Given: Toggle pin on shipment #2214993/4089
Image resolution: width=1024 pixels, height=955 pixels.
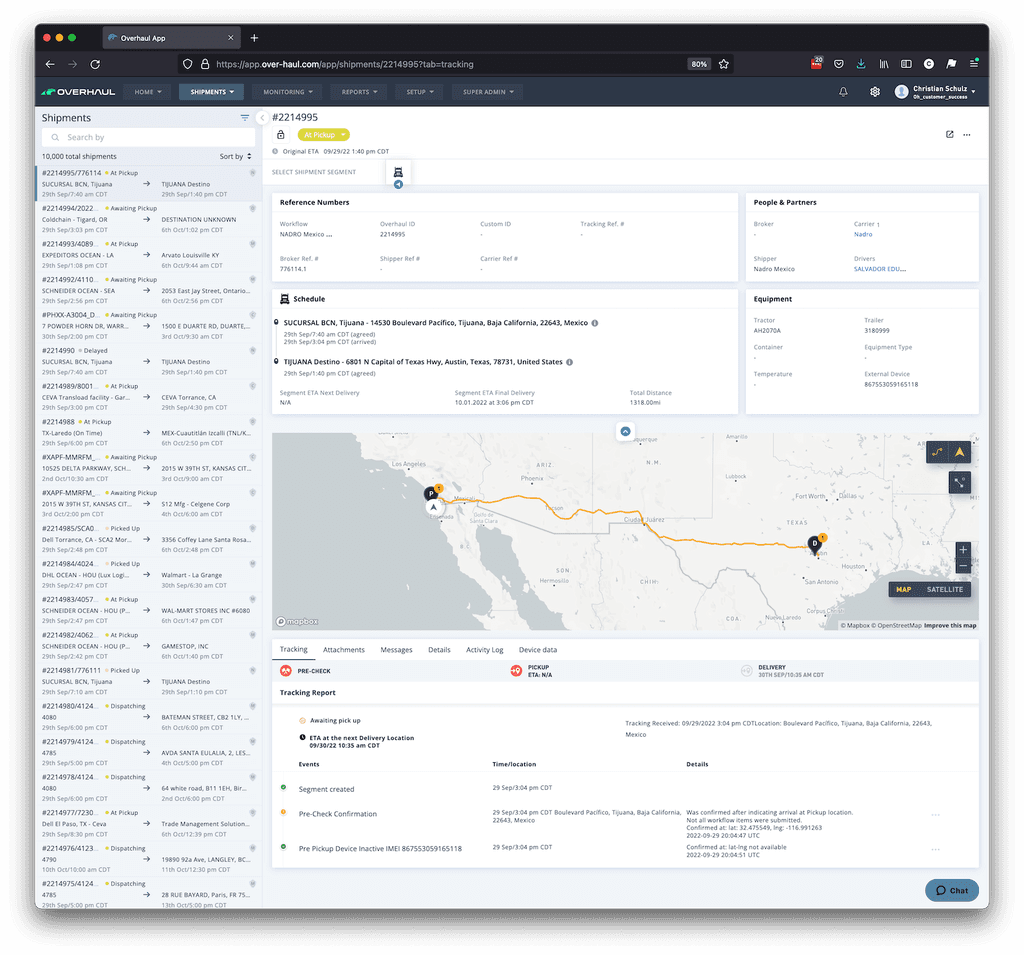Looking at the screenshot, I should click(253, 244).
